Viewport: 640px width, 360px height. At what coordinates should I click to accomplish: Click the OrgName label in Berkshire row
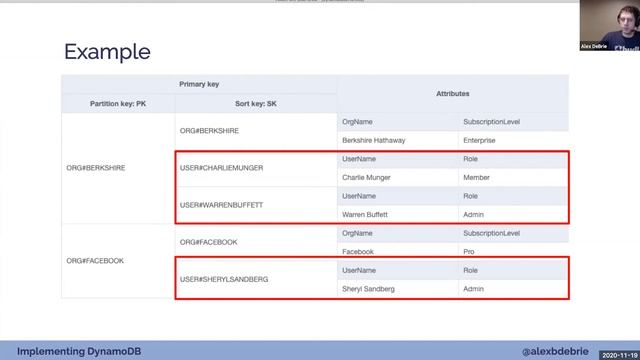pyautogui.click(x=357, y=122)
